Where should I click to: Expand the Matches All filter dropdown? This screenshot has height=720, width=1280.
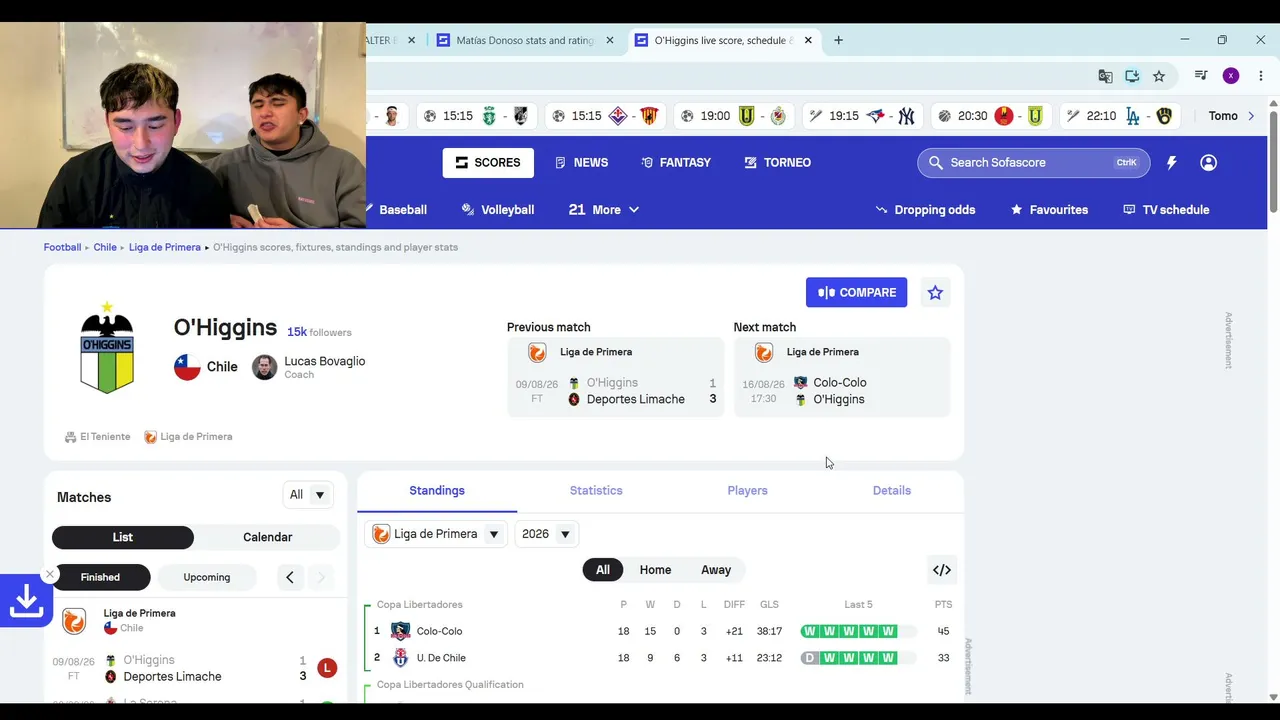[x=308, y=495]
